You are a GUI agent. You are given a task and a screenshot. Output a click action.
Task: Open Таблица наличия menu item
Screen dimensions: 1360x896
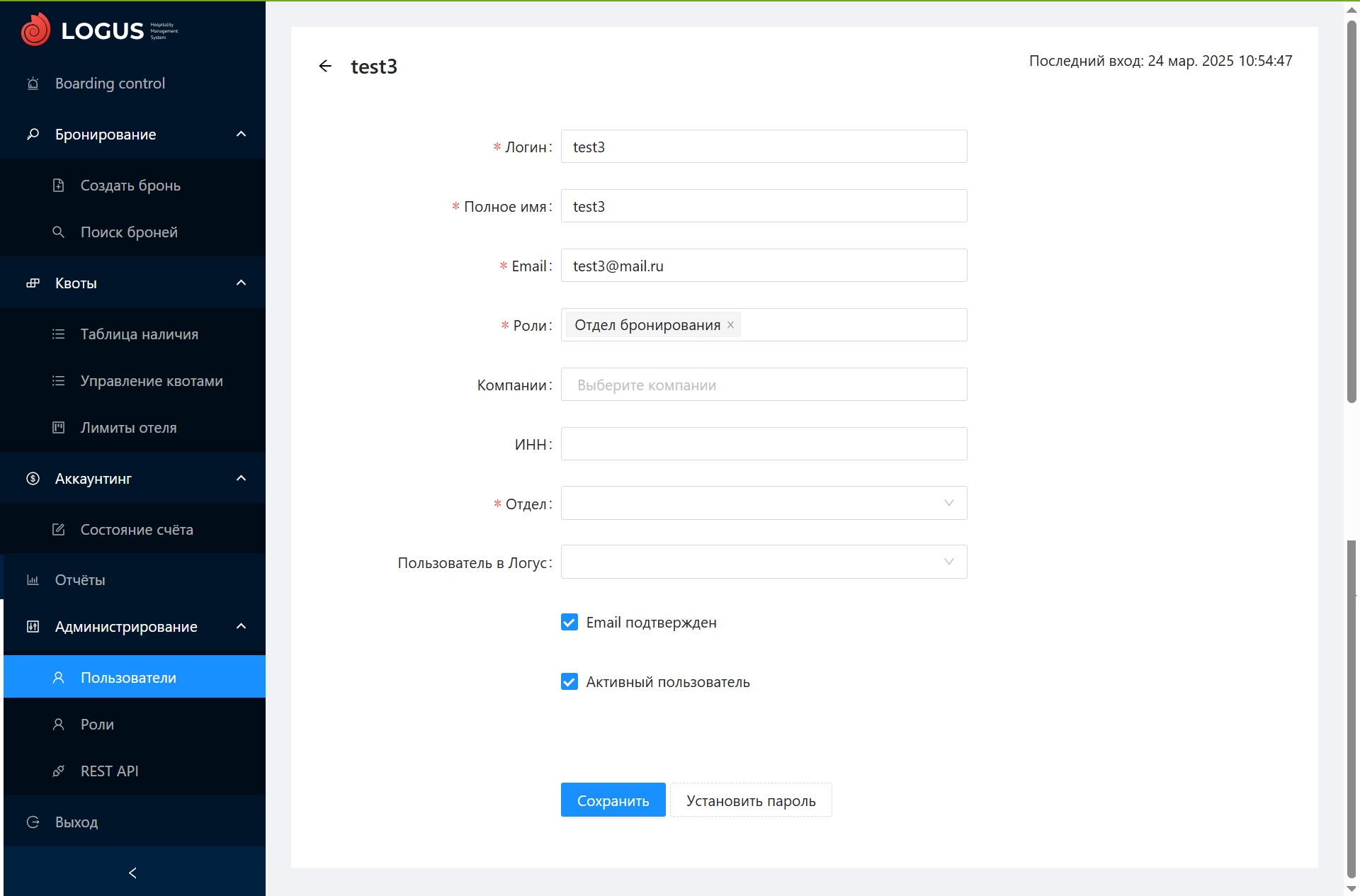[x=139, y=334]
